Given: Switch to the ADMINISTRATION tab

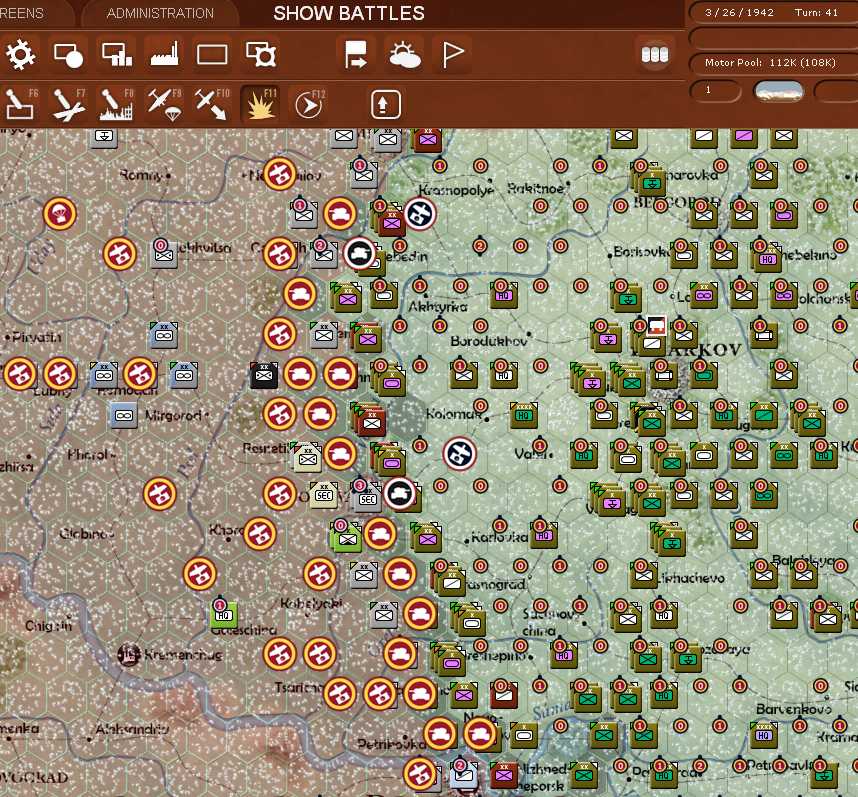Looking at the screenshot, I should (160, 13).
